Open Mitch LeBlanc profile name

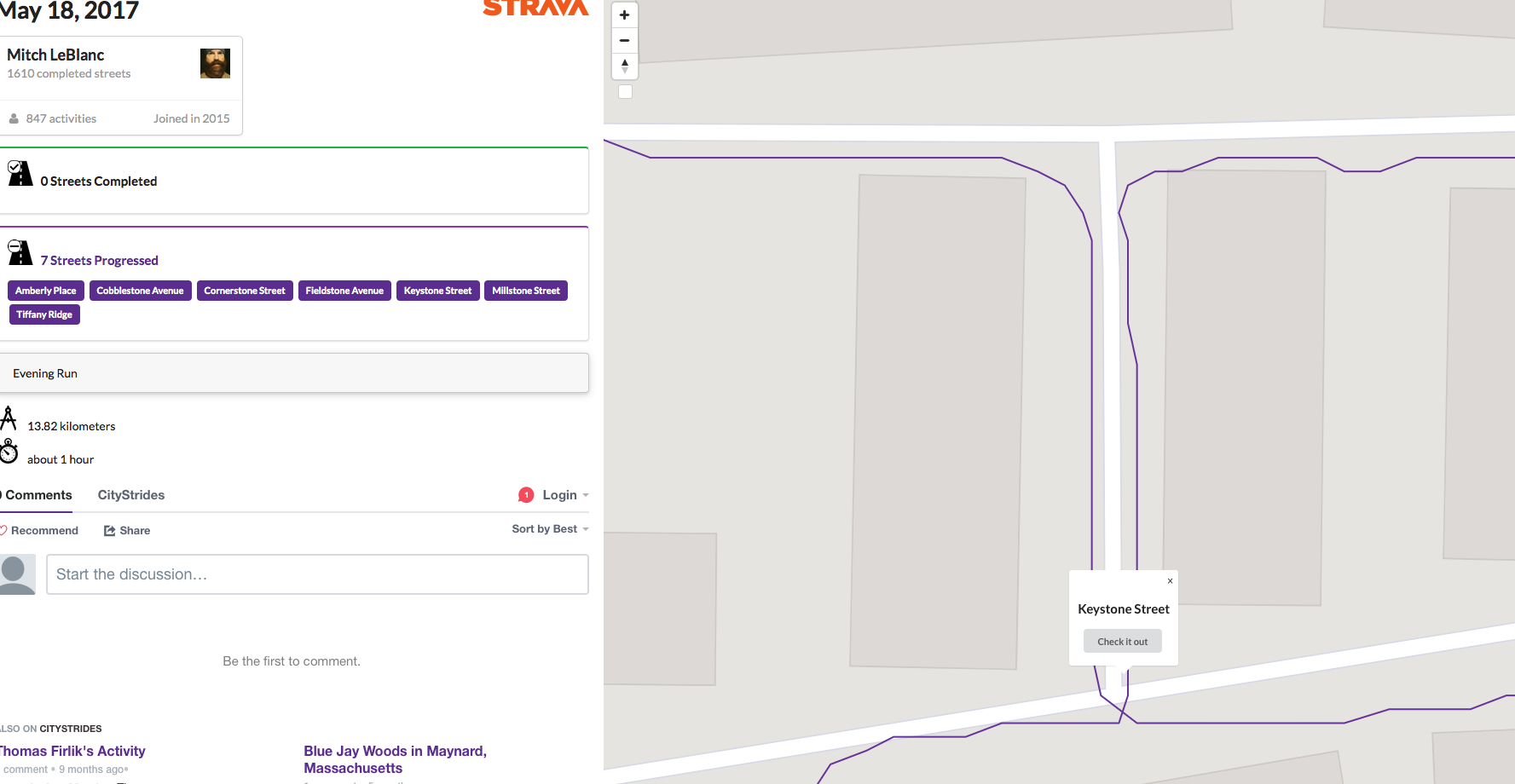55,55
